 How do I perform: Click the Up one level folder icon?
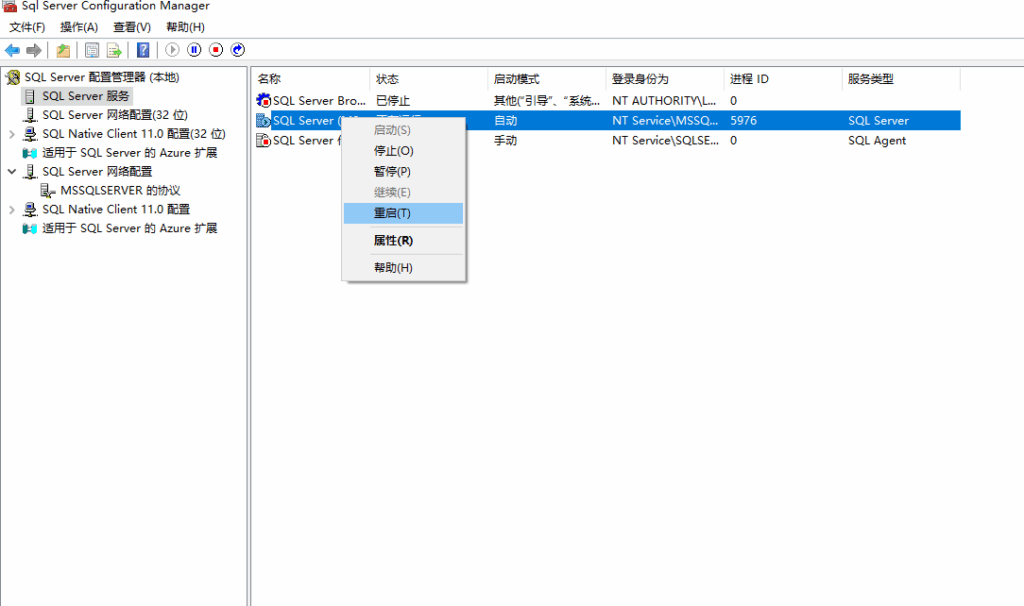coord(63,50)
